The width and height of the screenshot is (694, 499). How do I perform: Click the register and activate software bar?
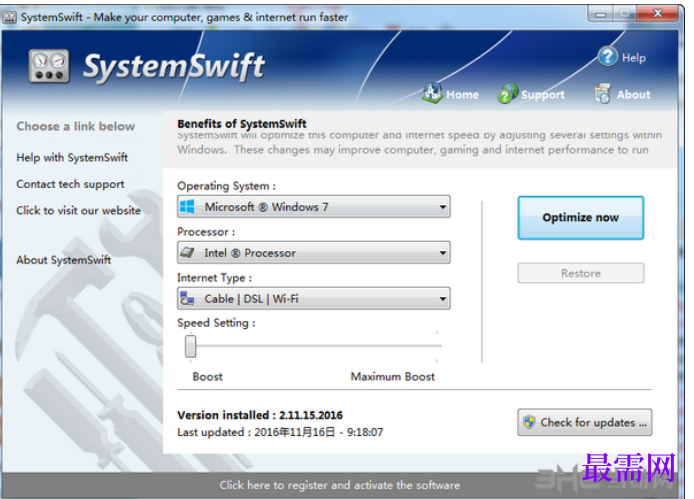click(339, 485)
